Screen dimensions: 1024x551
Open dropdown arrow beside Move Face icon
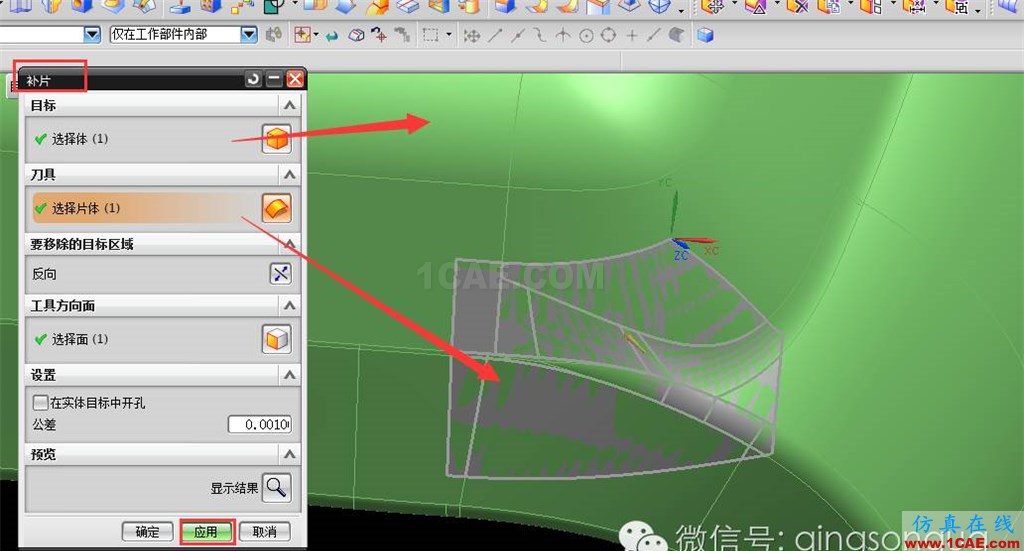click(733, 5)
